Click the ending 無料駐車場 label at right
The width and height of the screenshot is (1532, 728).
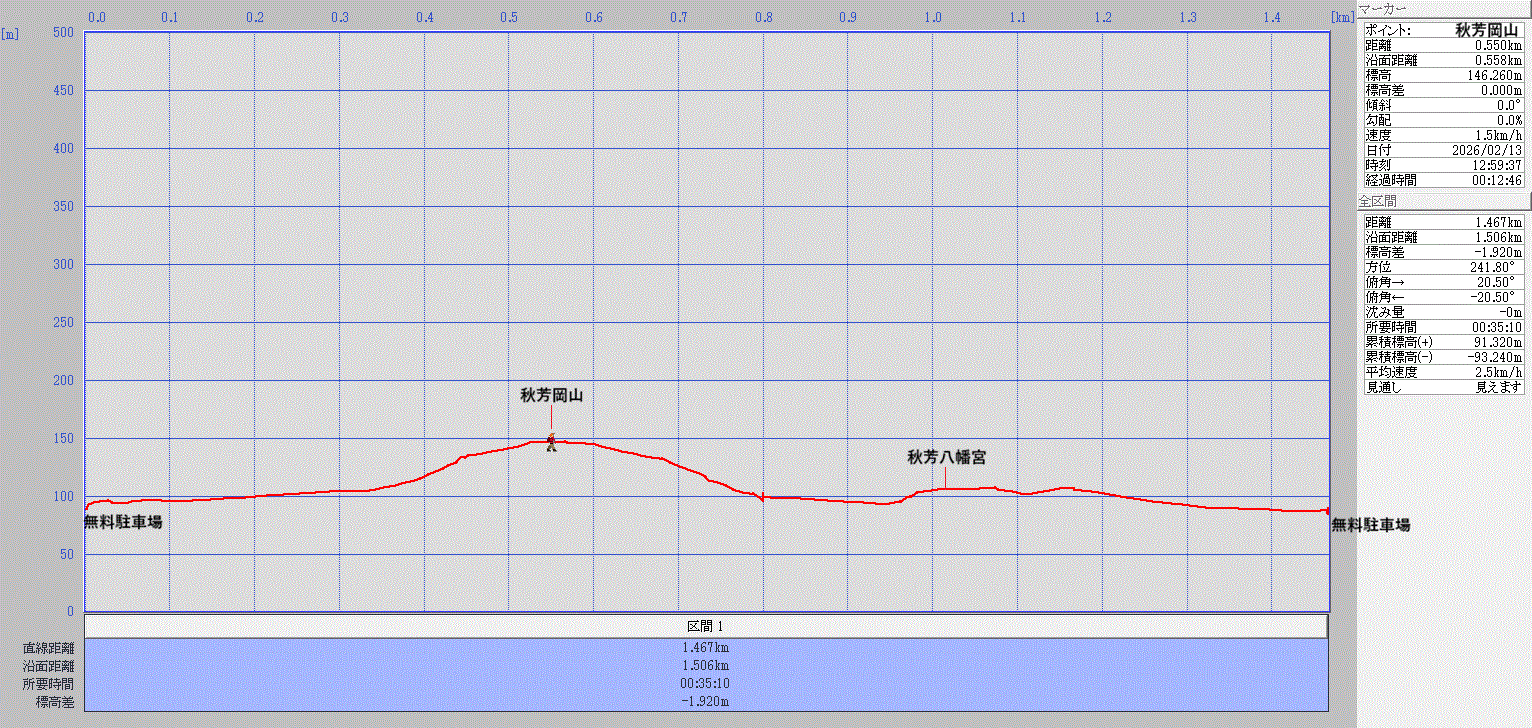[1370, 525]
